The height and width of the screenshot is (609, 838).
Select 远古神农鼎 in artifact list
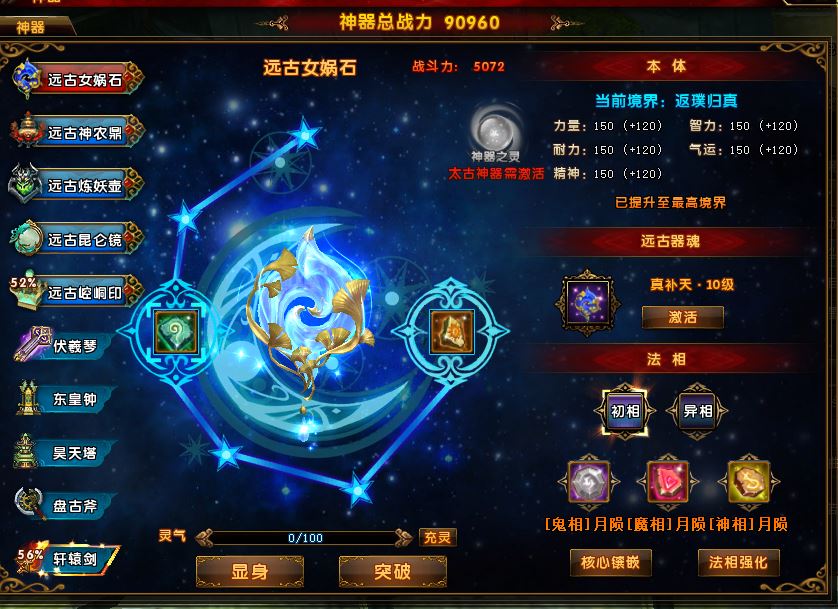pyautogui.click(x=77, y=132)
